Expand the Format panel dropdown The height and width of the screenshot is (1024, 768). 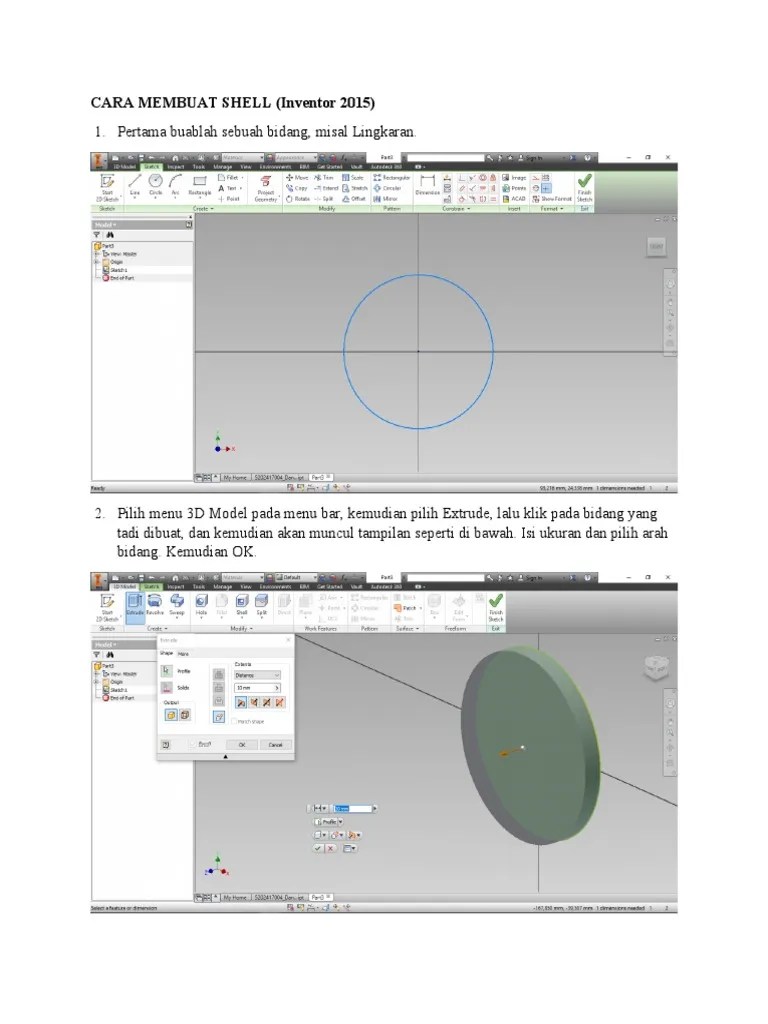coord(552,209)
